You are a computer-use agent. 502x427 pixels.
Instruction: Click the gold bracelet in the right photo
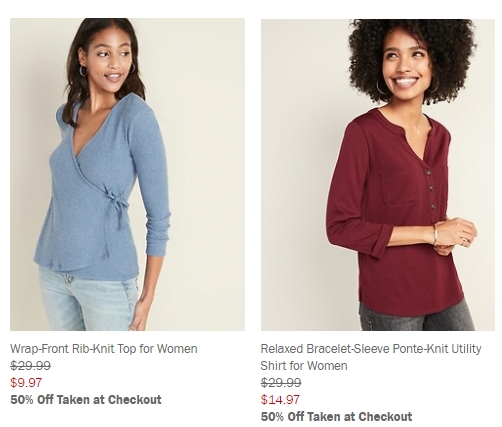click(435, 235)
